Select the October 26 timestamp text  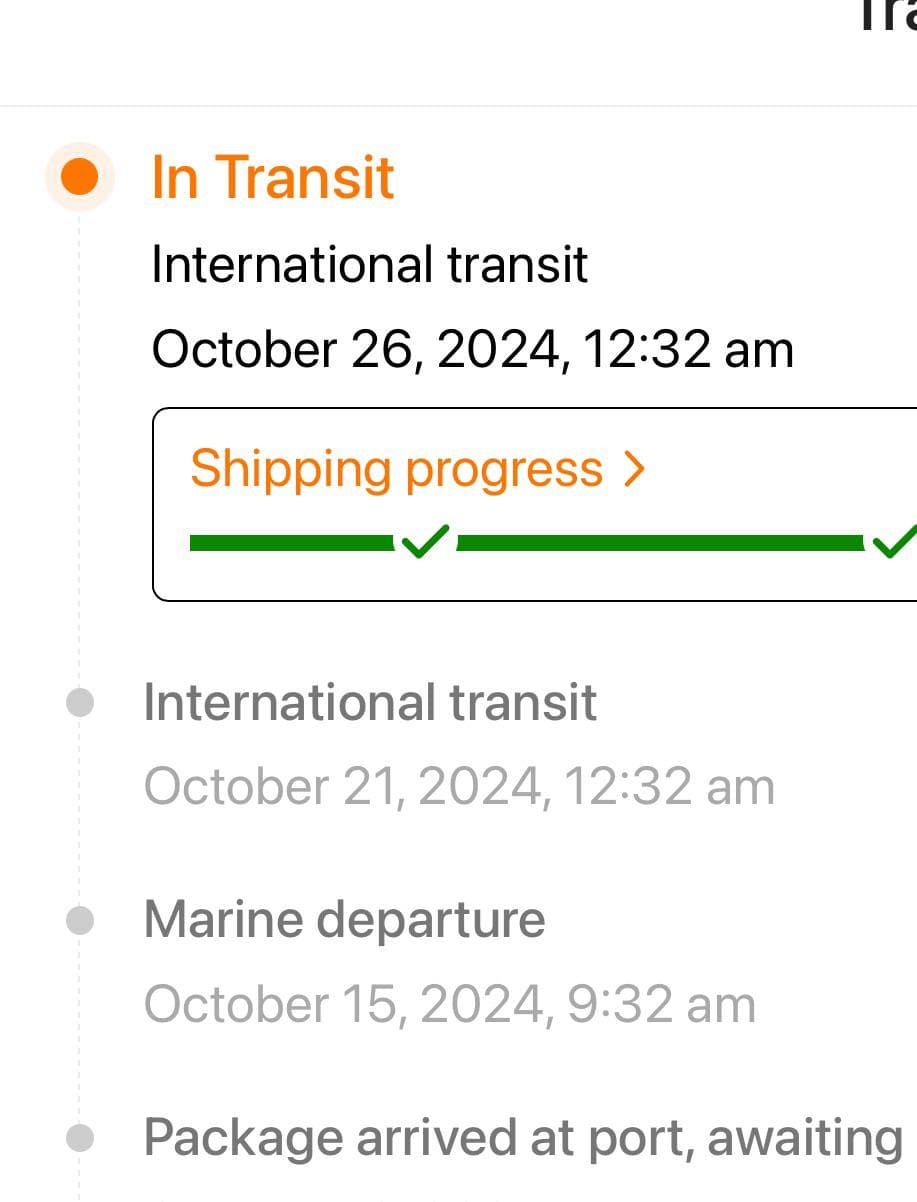point(471,349)
